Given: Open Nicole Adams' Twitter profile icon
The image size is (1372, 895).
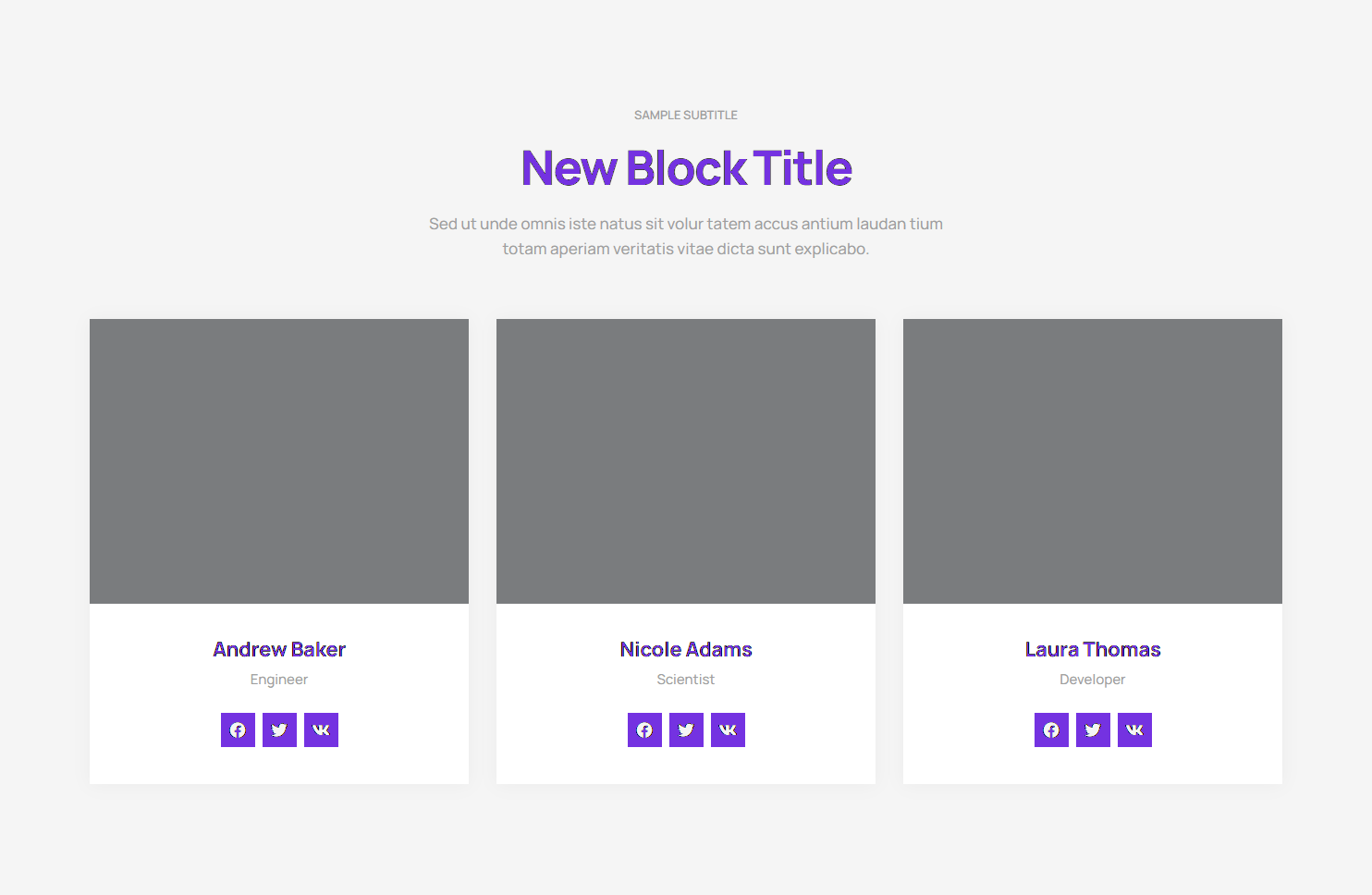Looking at the screenshot, I should [686, 729].
